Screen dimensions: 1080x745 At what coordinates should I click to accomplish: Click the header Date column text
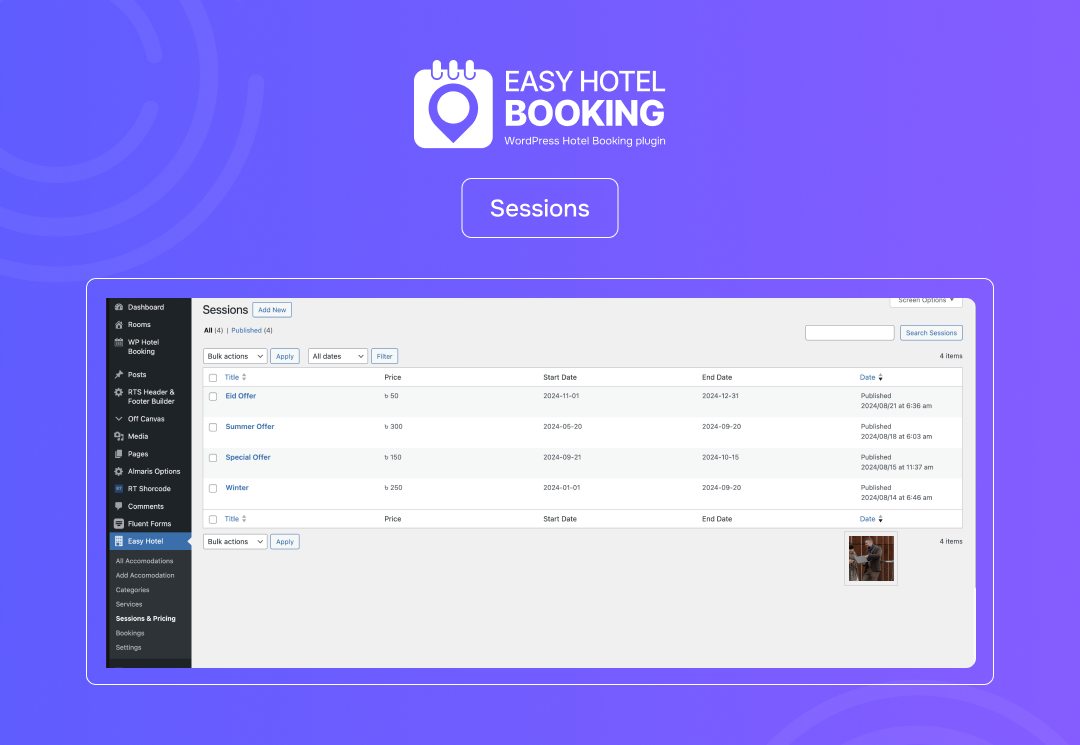pyautogui.click(x=867, y=377)
